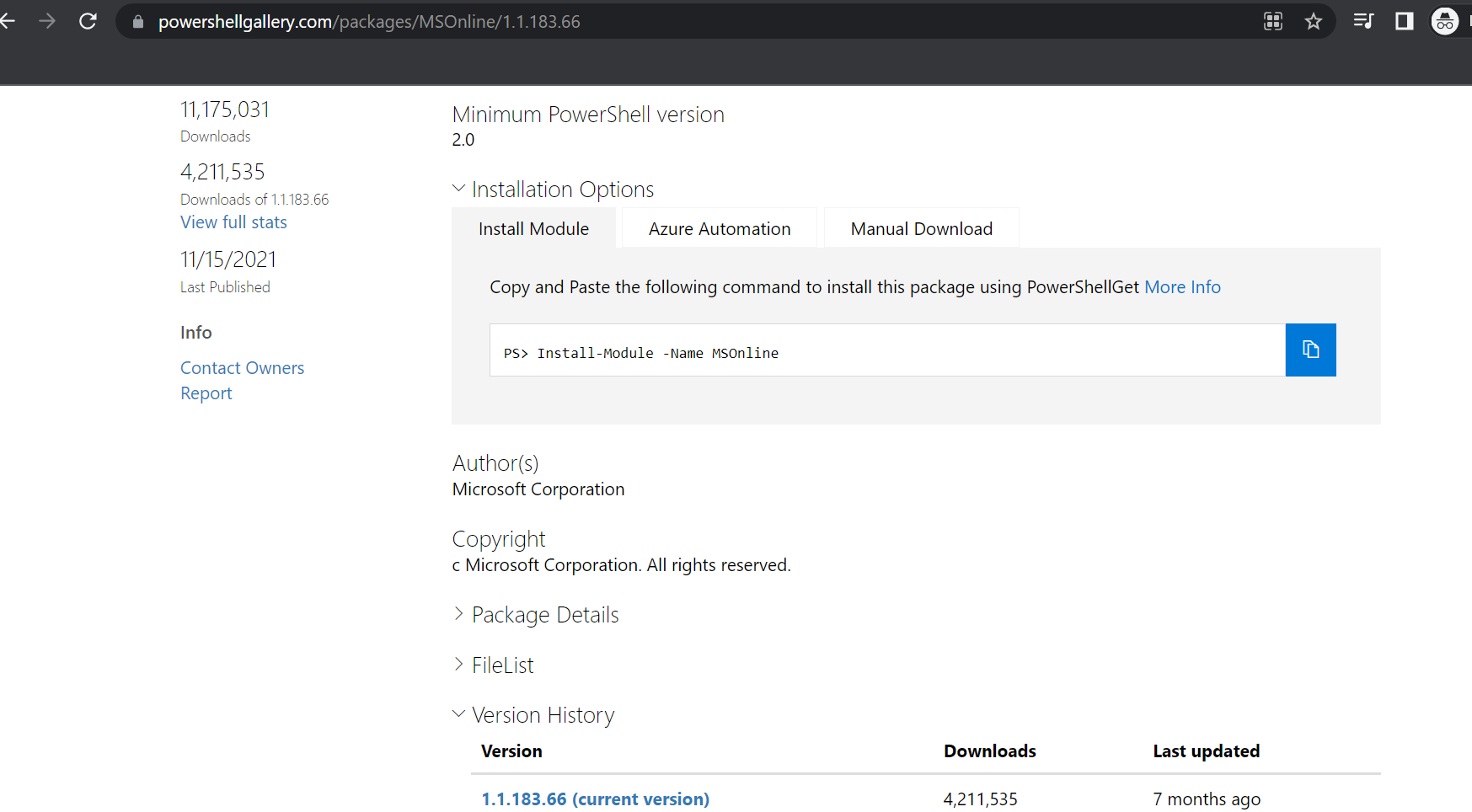Click the 11/15/2021 last published date

[228, 259]
